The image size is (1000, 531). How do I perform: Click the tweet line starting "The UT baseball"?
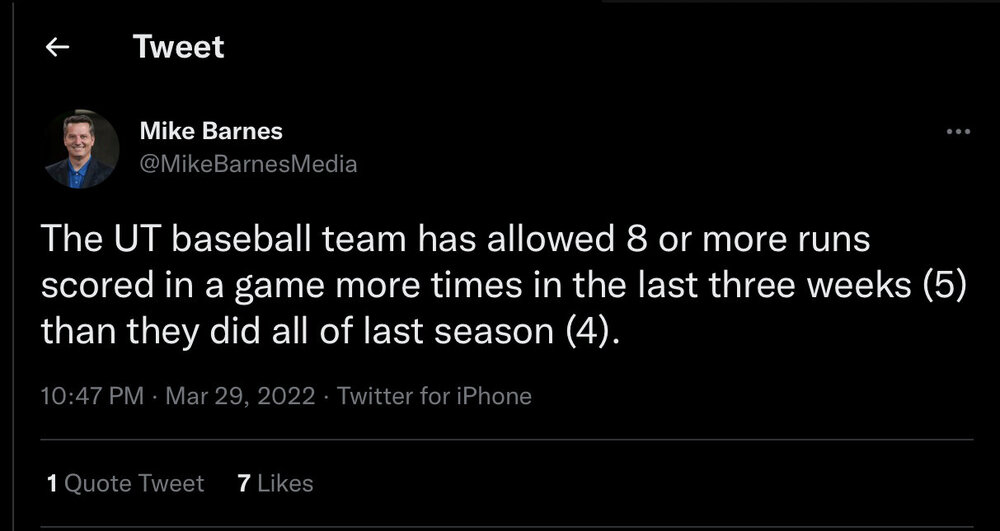coord(455,241)
